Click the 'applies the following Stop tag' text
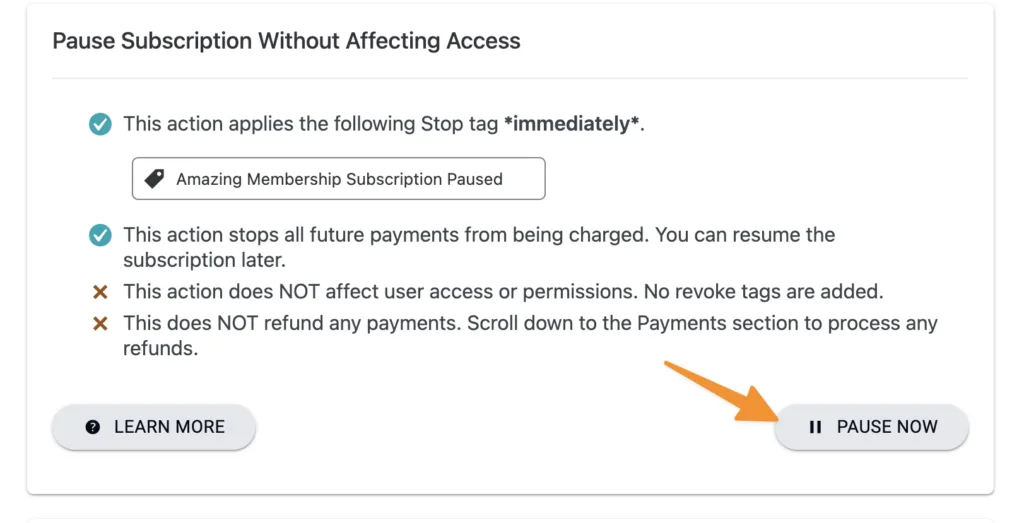 pyautogui.click(x=339, y=125)
